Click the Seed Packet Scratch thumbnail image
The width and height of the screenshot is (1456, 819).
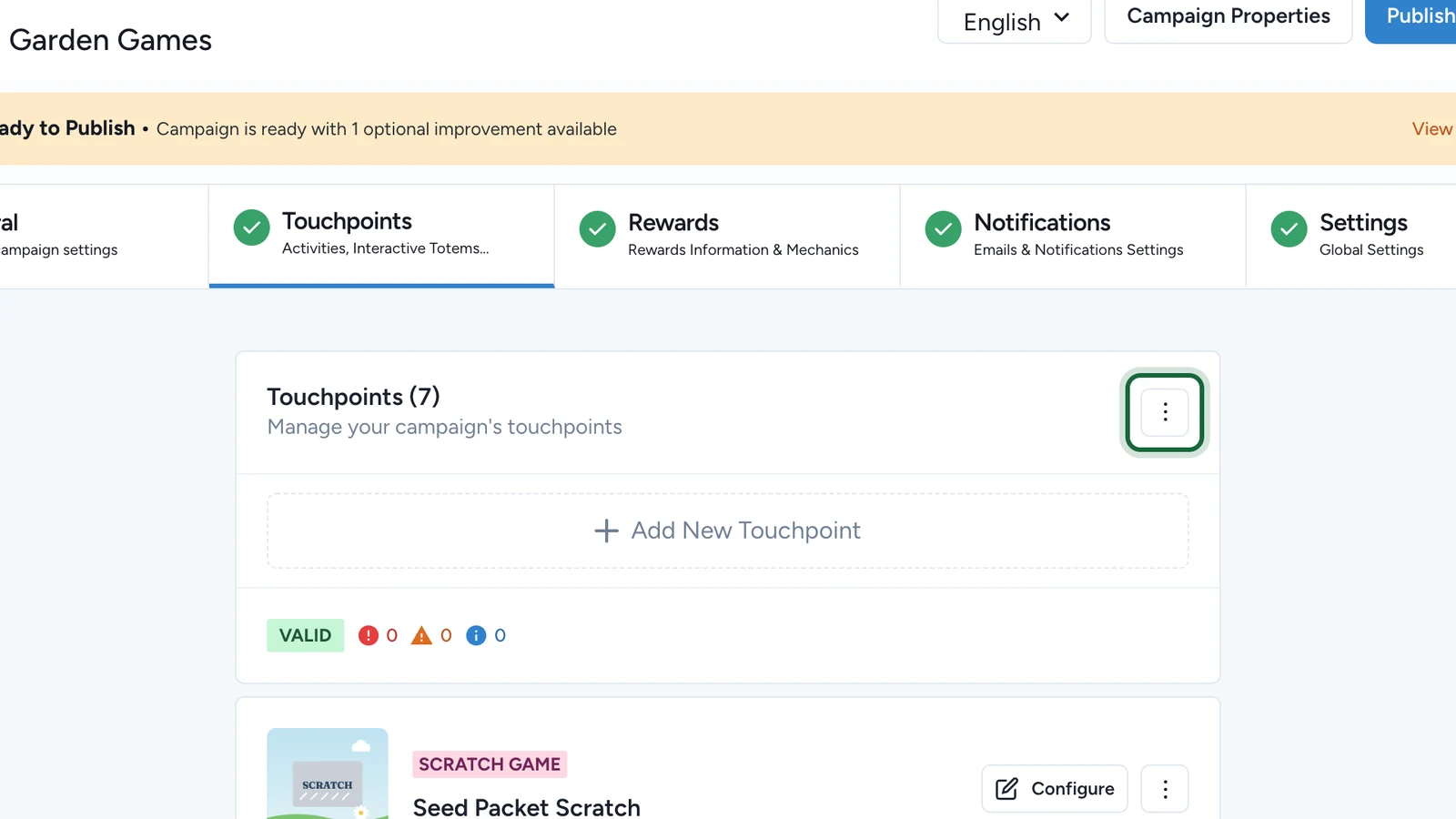point(328,773)
